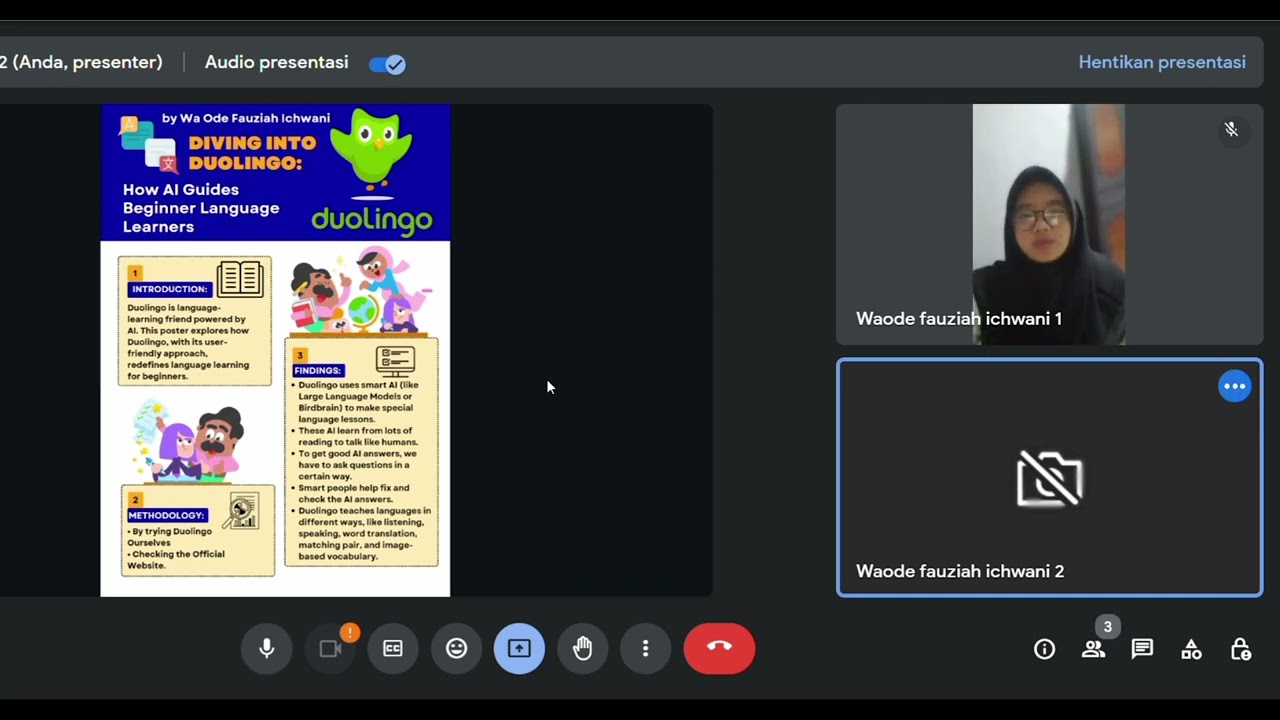Click the "(Anda, presenter)" label

[87, 62]
